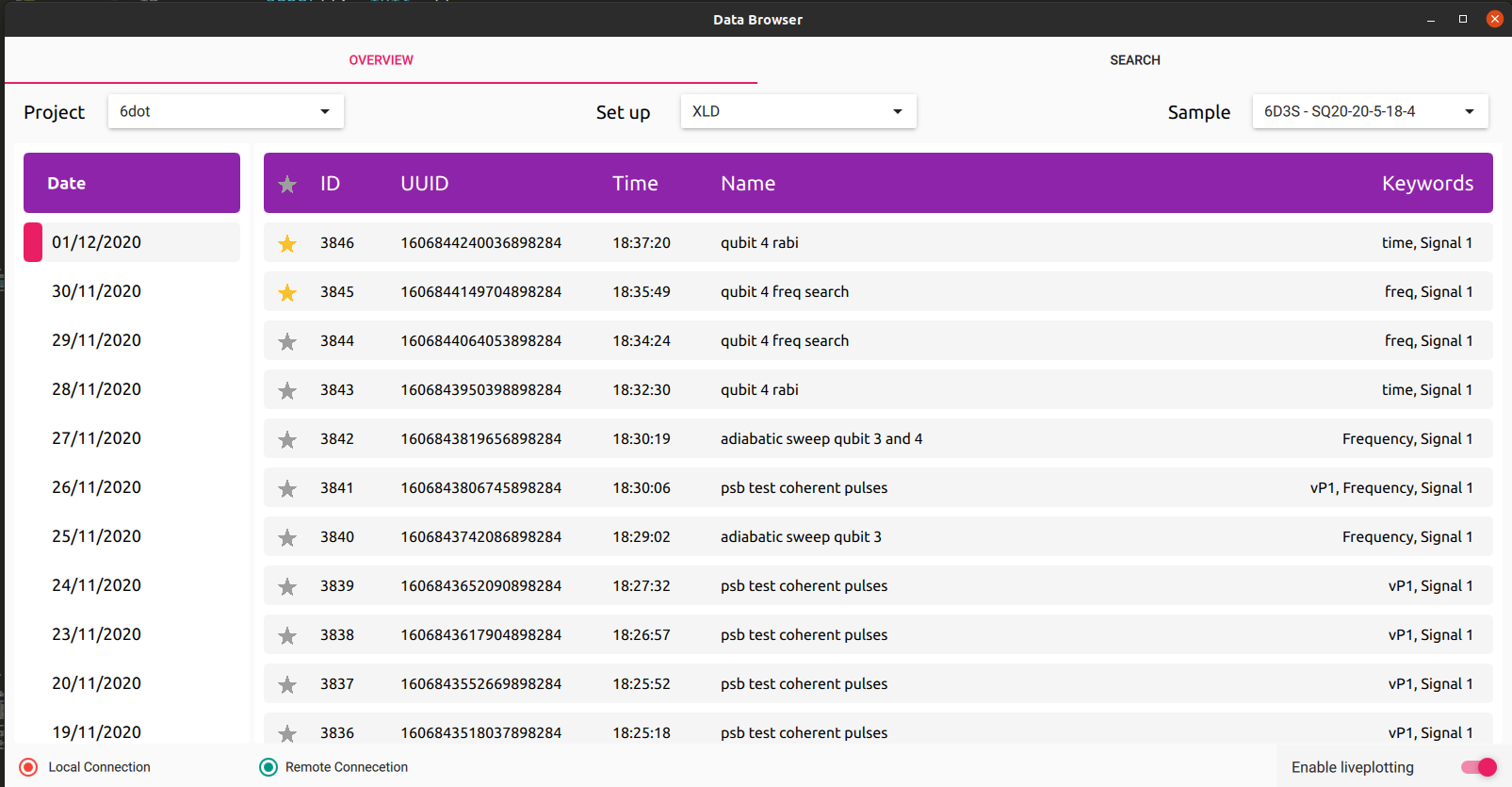Click time 18:26:57
The image size is (1512, 787).
pos(642,635)
